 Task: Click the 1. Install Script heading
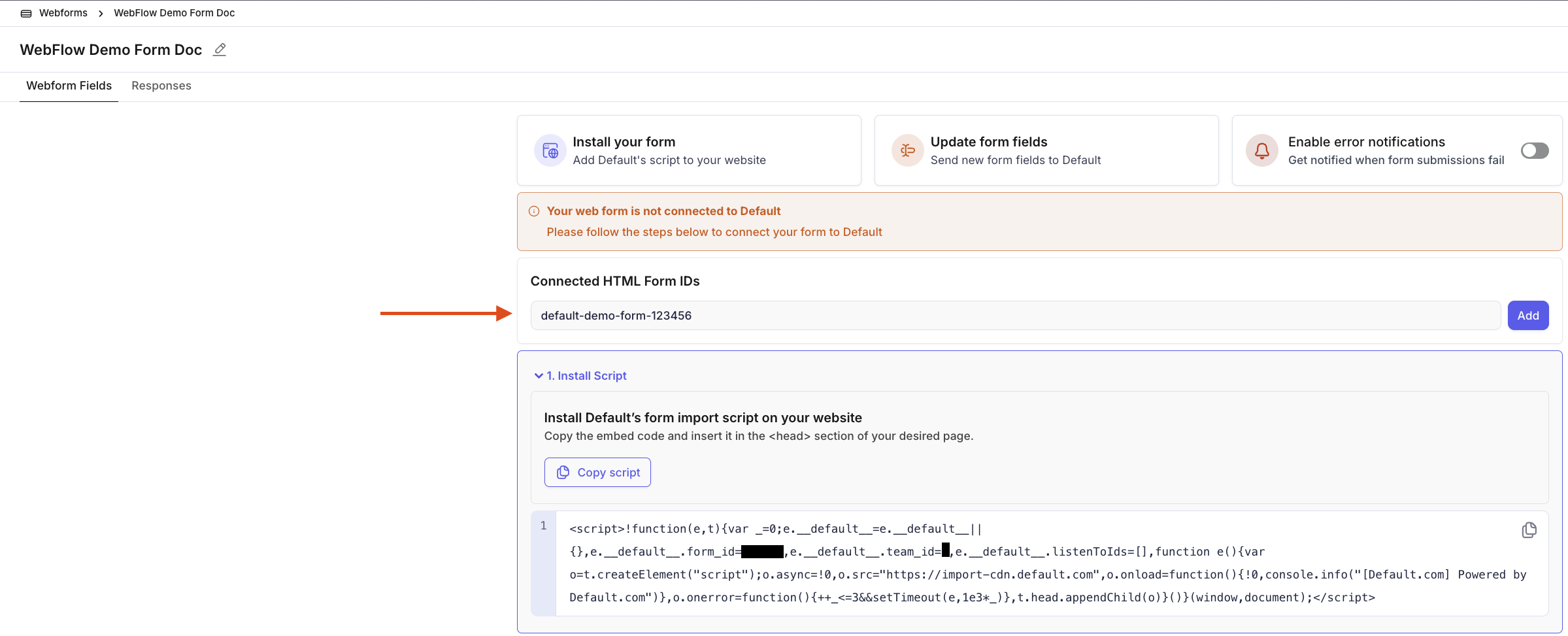click(x=586, y=376)
